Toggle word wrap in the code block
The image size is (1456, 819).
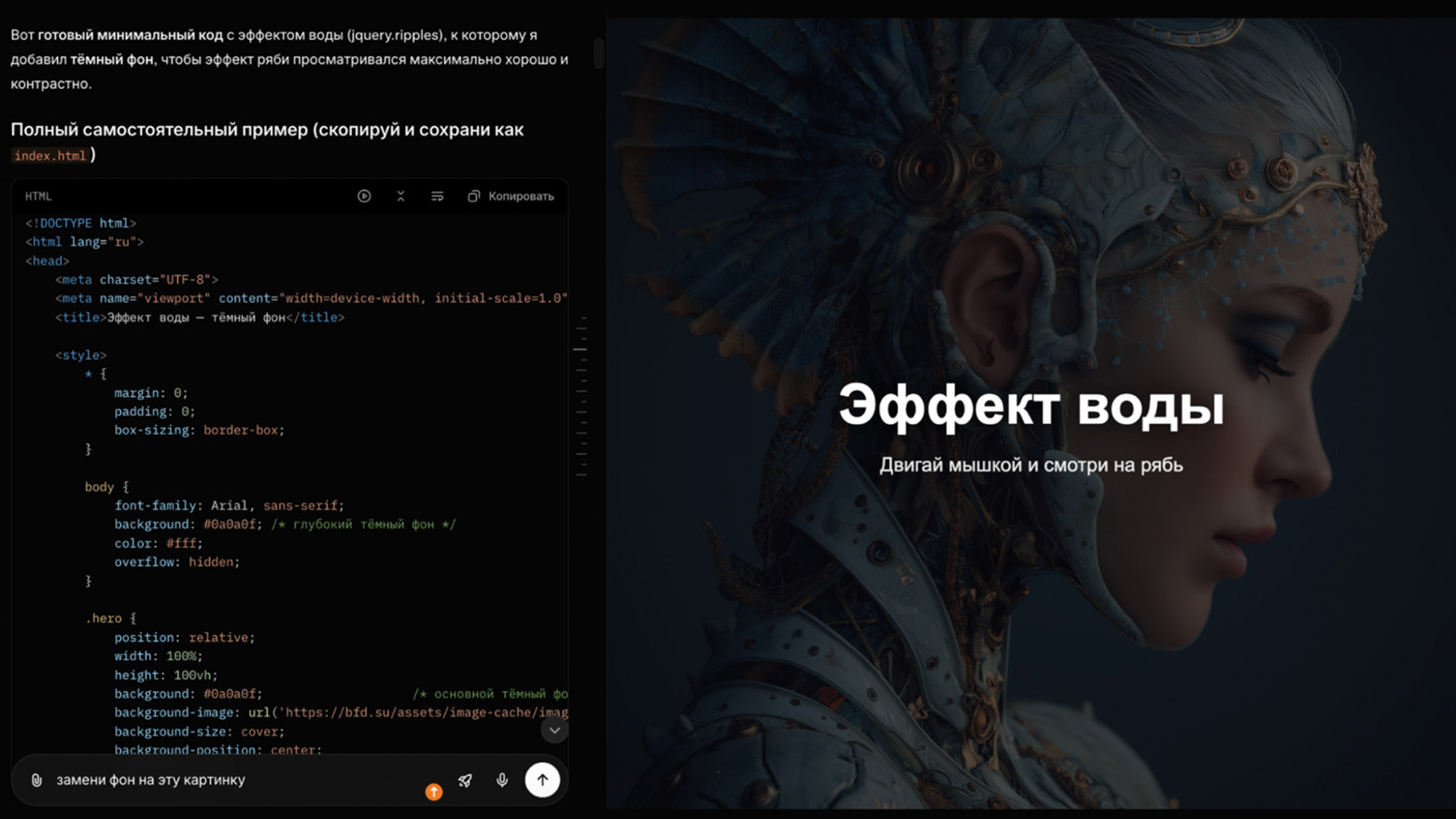[x=437, y=196]
